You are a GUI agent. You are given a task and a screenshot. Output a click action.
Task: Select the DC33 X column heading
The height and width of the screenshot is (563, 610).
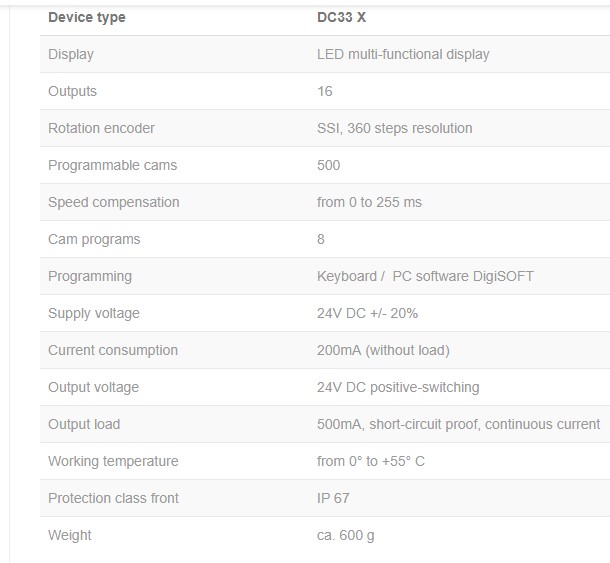(341, 17)
